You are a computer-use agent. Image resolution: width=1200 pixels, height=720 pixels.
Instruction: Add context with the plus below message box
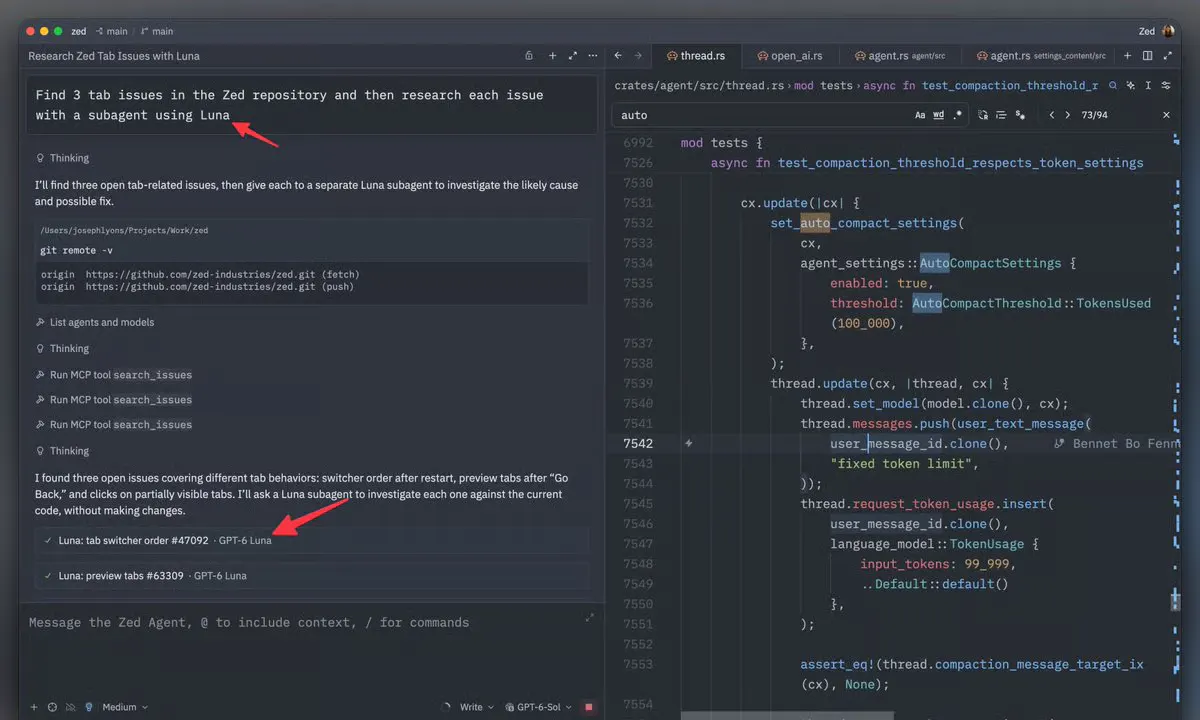point(34,707)
